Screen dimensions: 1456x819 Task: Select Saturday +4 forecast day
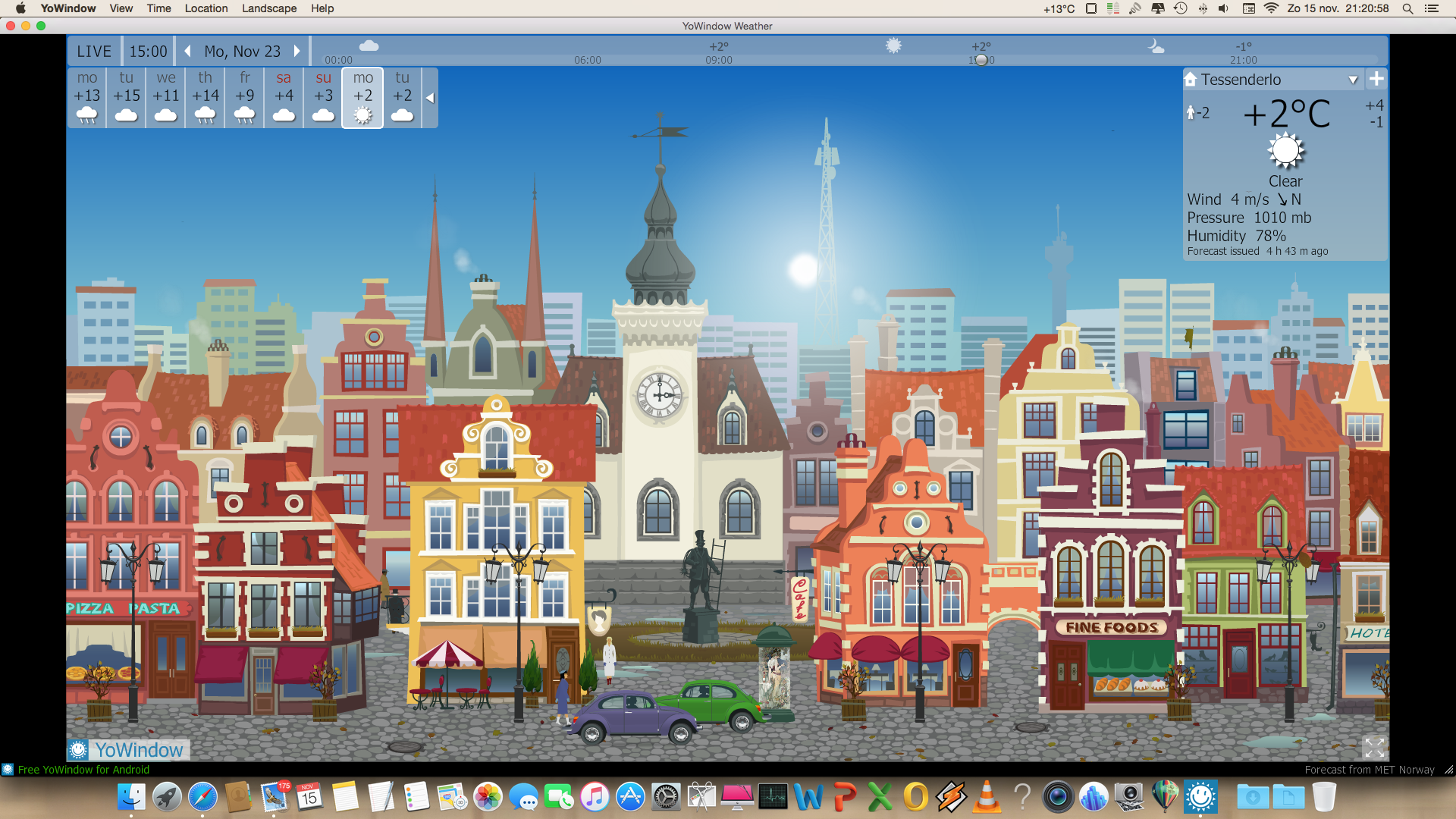[x=284, y=97]
